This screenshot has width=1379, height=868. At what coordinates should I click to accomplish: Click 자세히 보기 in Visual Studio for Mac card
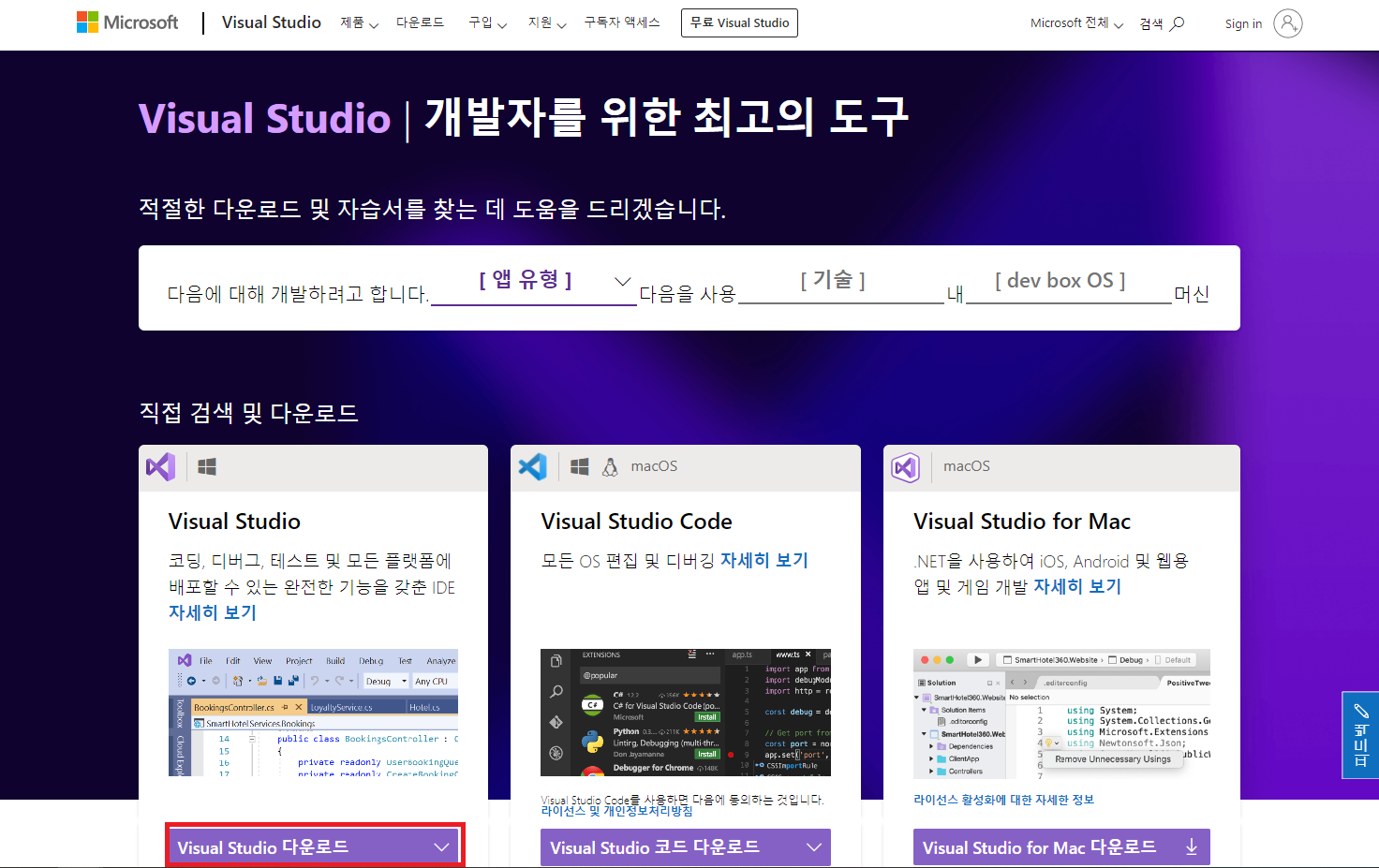tap(1077, 586)
